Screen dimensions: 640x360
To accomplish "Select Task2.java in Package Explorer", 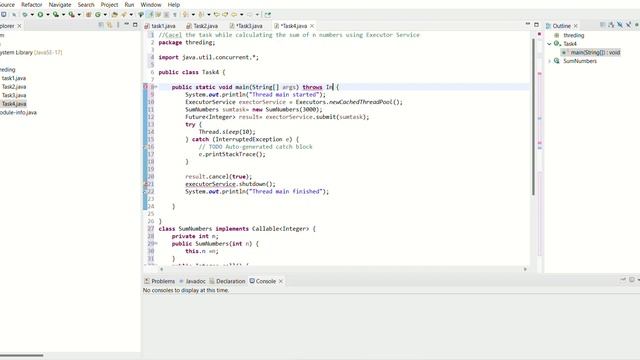I will 14,87.
